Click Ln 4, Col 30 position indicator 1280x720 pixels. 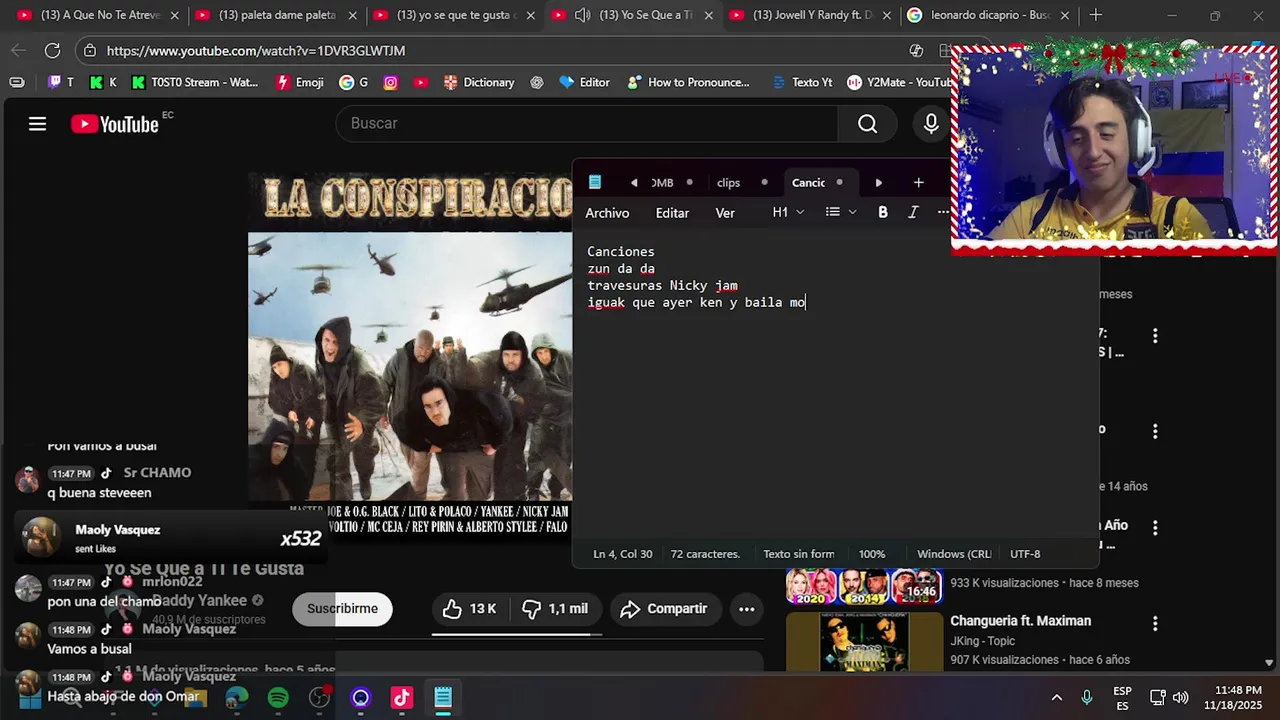[622, 554]
